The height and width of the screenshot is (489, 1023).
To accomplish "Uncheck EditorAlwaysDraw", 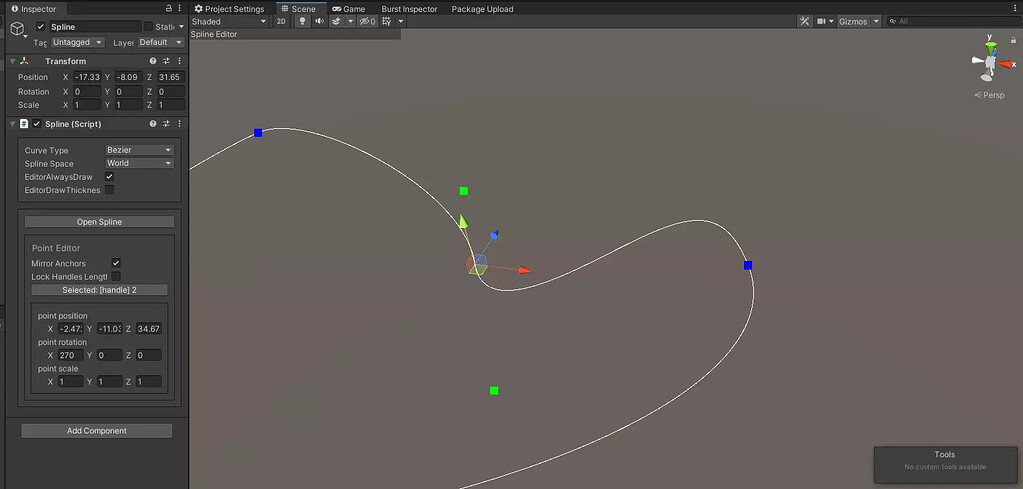I will coord(110,177).
